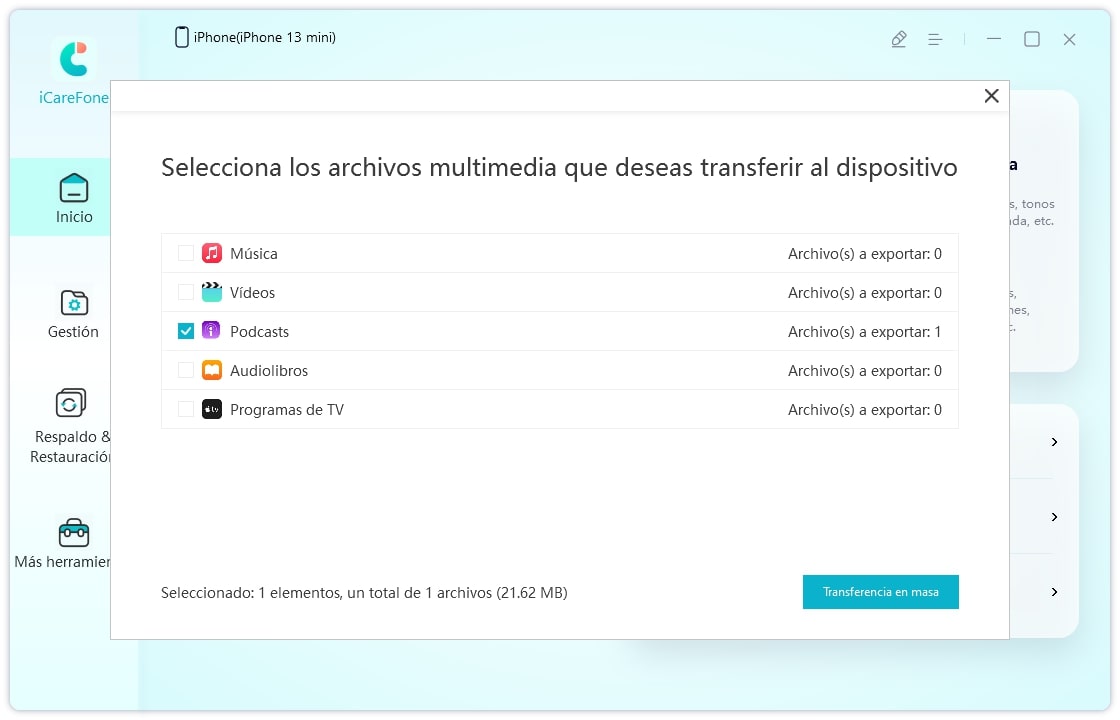Click Audiolibros 'Archivo(s) a exportar: 0'
Image resolution: width=1120 pixels, height=720 pixels.
[864, 371]
